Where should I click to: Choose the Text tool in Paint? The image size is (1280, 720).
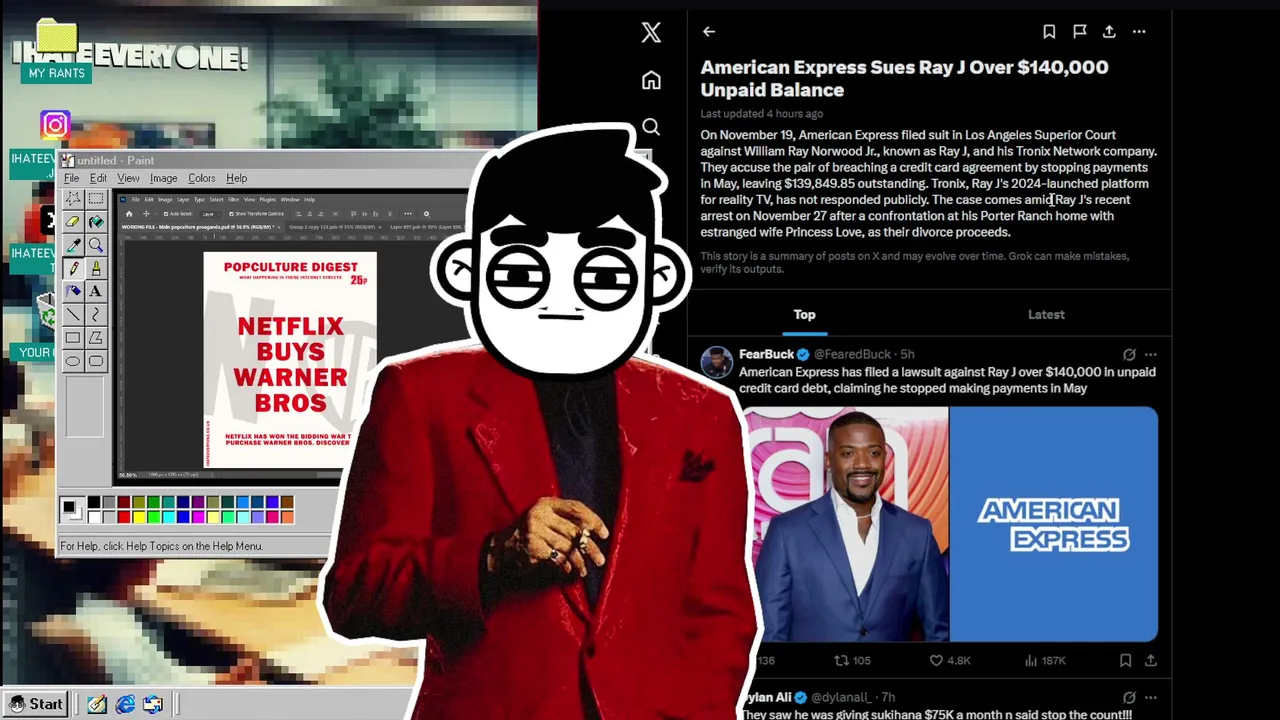(x=96, y=291)
